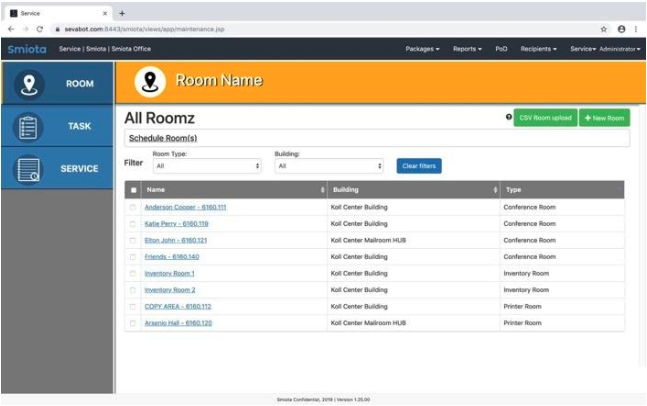The width and height of the screenshot is (647, 406).
Task: Open the Katie Perry - 6160.119 room link
Action: 176,224
